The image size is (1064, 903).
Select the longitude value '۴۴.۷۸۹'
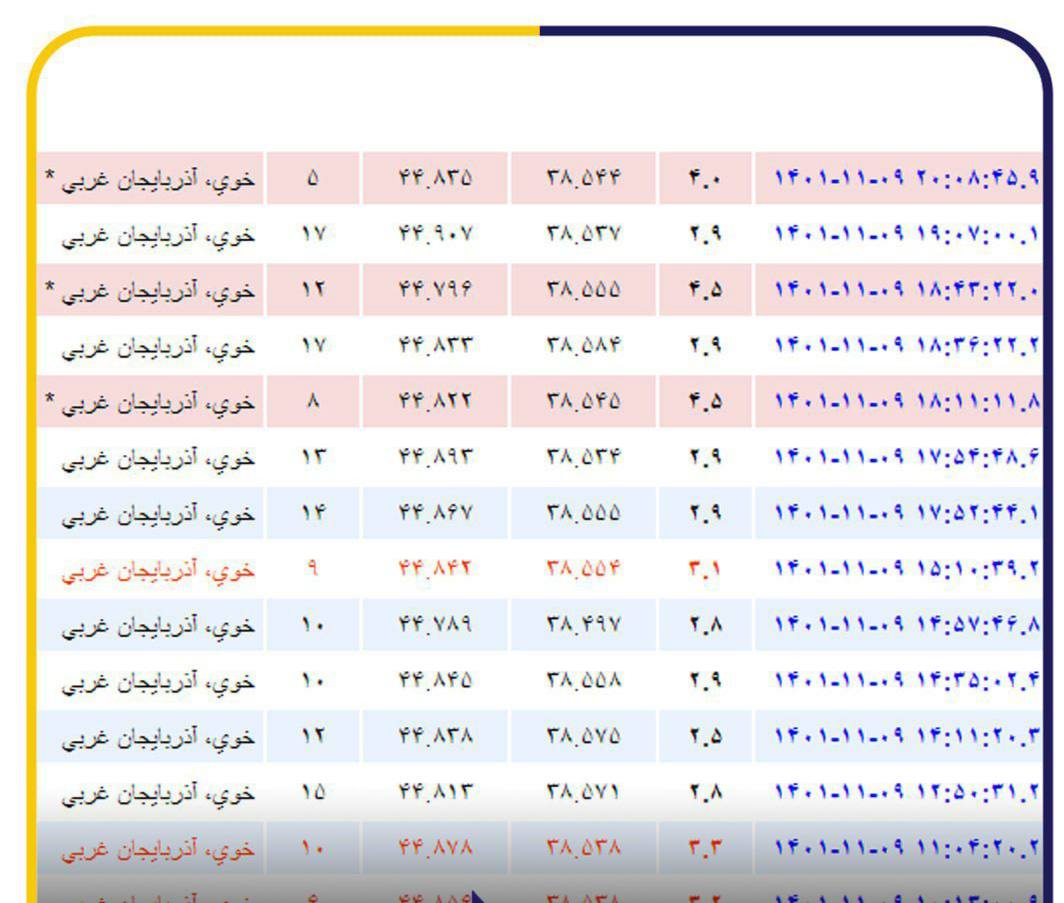pyautogui.click(x=435, y=624)
